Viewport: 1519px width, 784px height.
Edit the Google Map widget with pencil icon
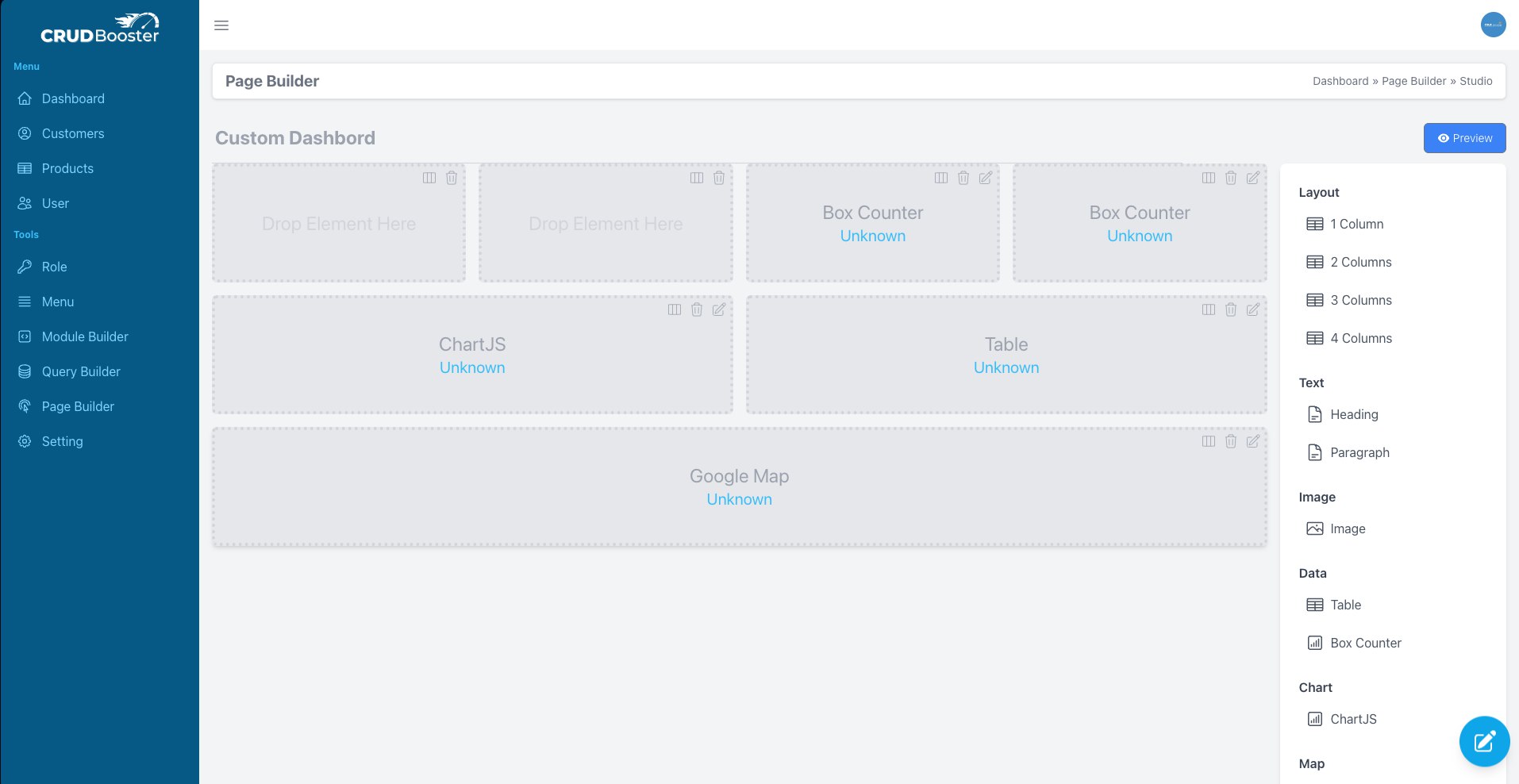(x=1252, y=441)
